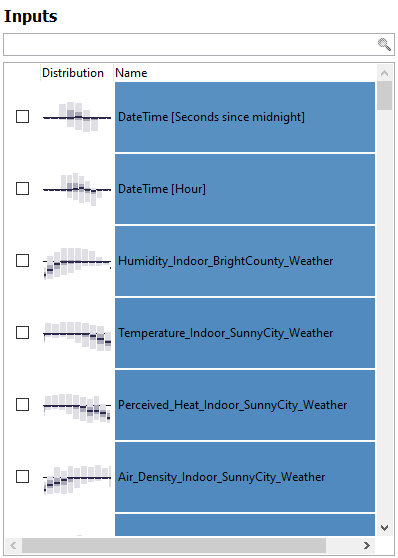
Task: Check the DateTime Seconds since midnight checkbox
Action: [22, 116]
